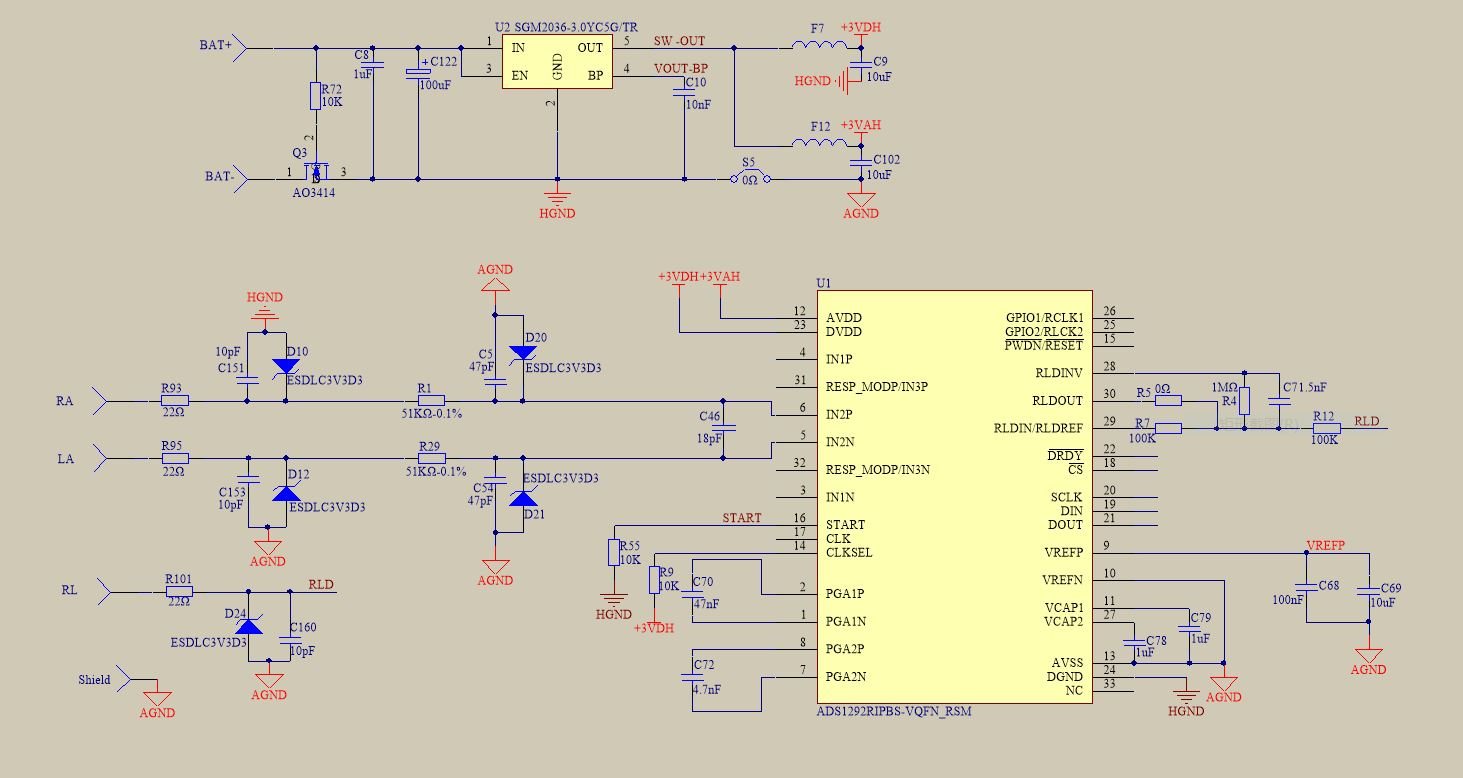Click the D24 ESD diode symbol

click(x=248, y=626)
